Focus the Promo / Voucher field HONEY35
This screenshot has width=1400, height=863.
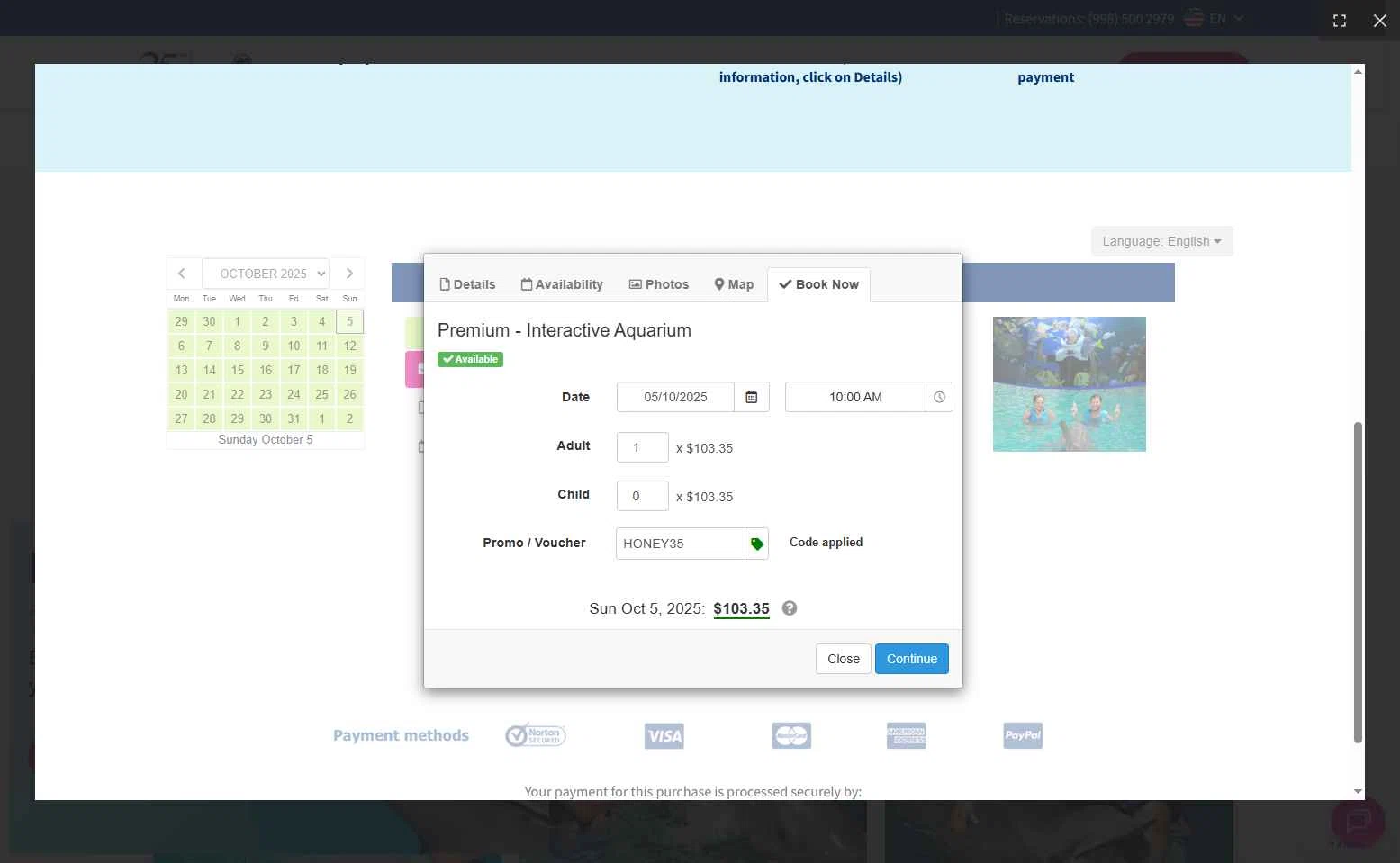click(x=681, y=544)
